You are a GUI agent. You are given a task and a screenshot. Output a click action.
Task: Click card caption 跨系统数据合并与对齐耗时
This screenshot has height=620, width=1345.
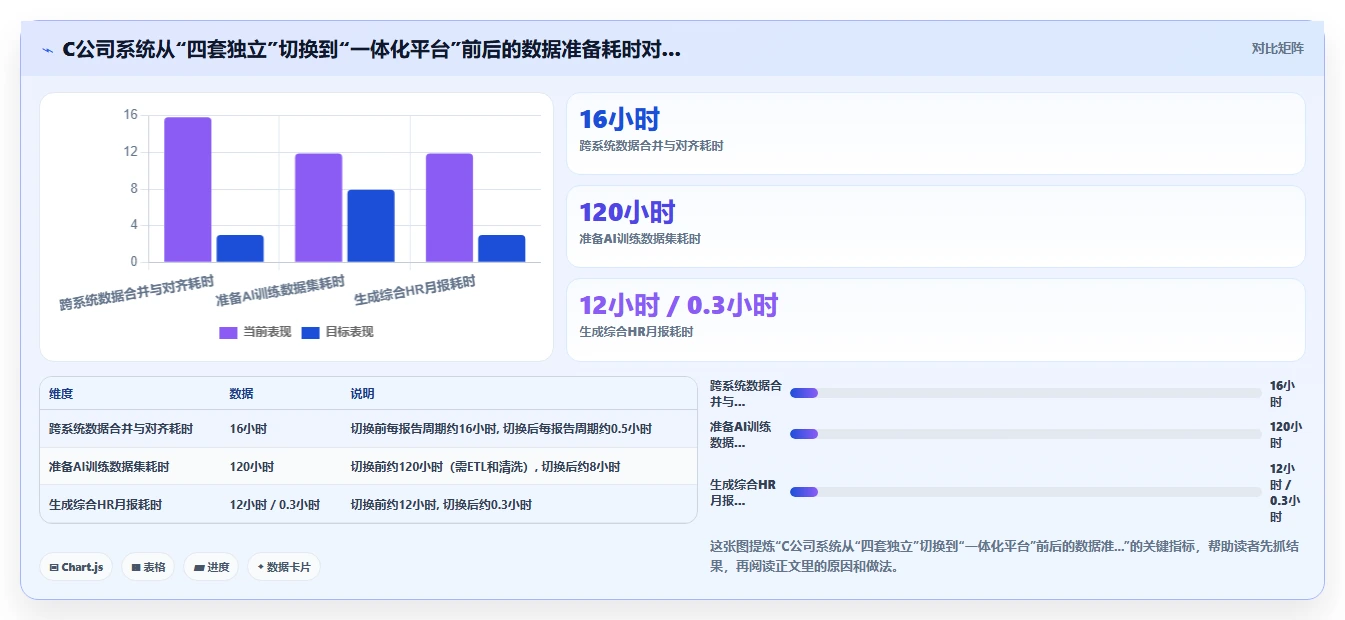pyautogui.click(x=651, y=146)
